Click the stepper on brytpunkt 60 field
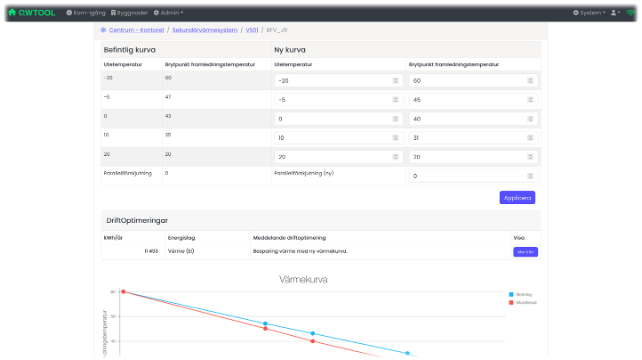Screen dimensions: 642x360 pyautogui.click(x=530, y=81)
